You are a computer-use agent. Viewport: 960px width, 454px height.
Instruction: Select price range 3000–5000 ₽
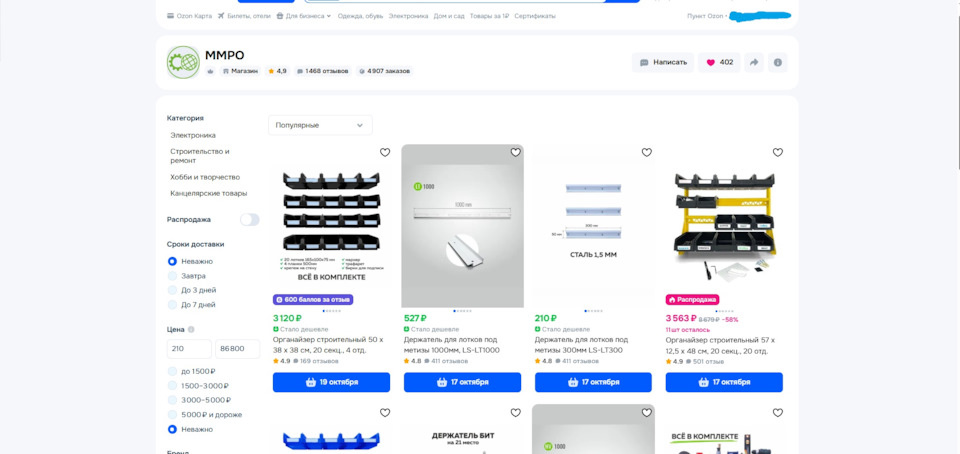click(172, 400)
